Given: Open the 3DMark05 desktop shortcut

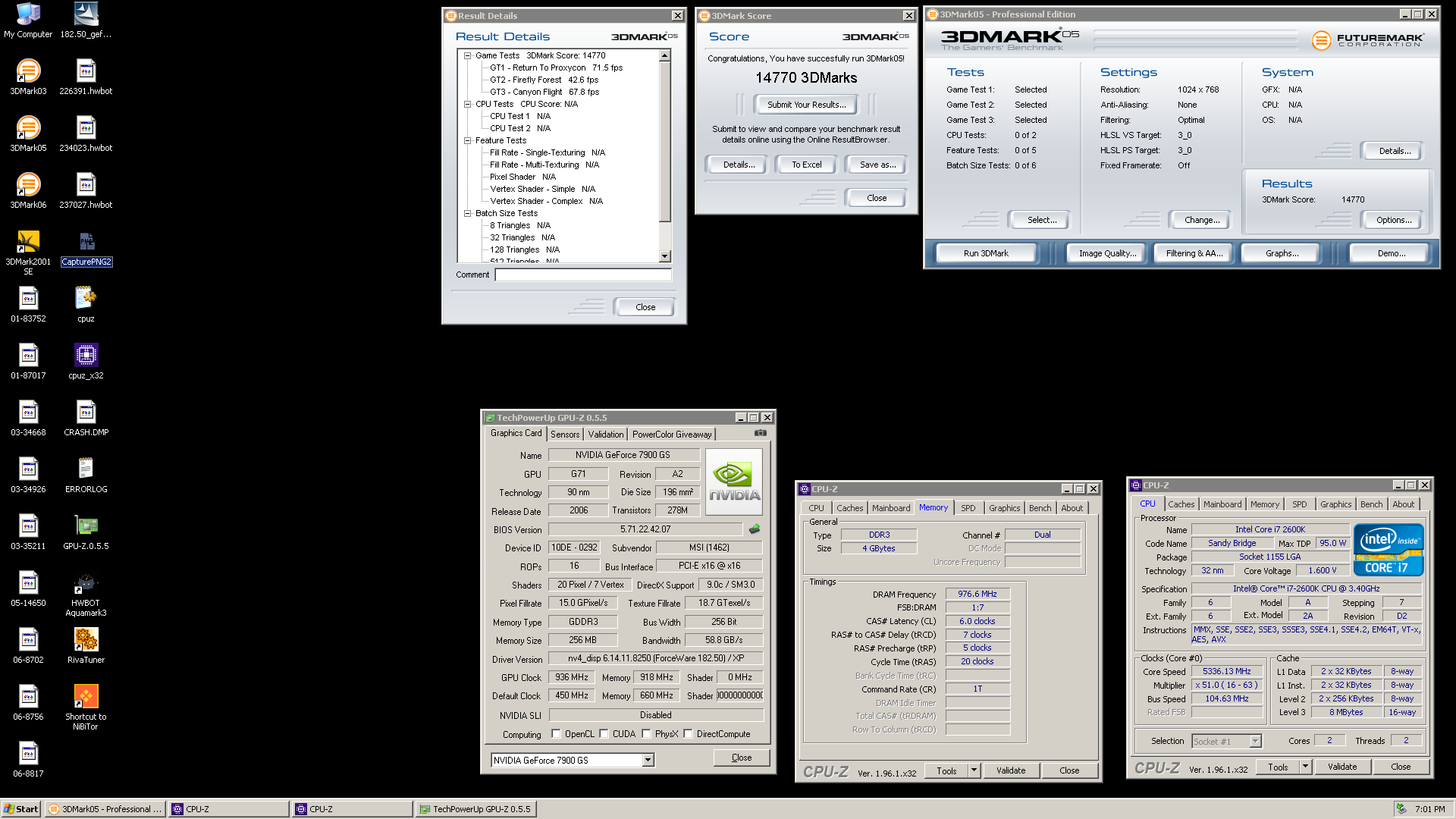Looking at the screenshot, I should click(28, 134).
